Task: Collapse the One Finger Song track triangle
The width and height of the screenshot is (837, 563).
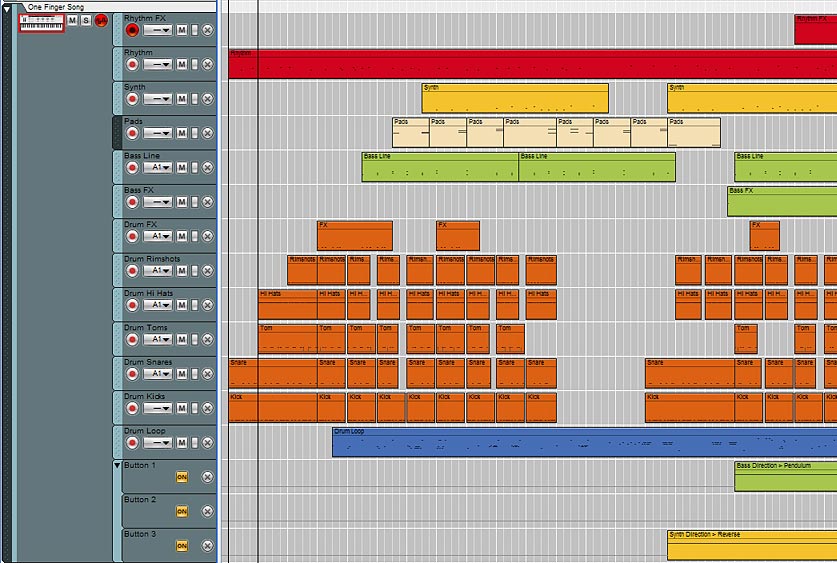Action: (x=7, y=9)
